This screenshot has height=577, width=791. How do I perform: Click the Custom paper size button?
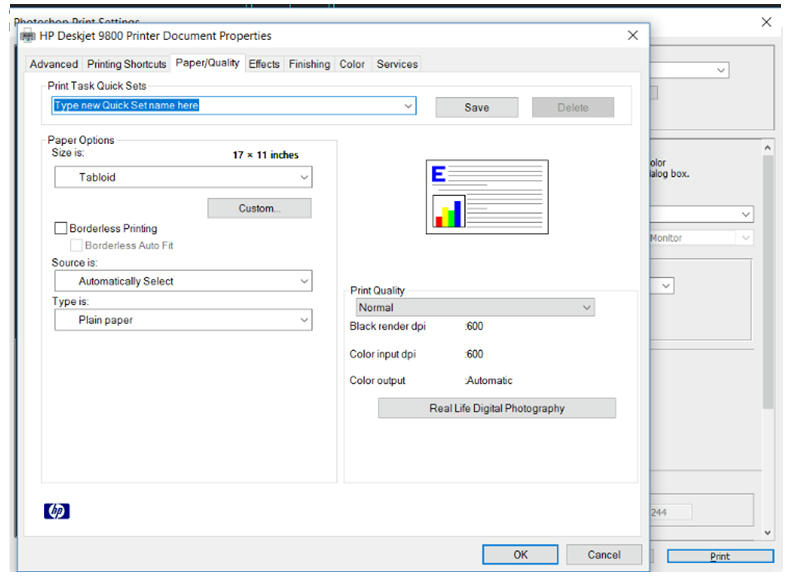pos(259,208)
